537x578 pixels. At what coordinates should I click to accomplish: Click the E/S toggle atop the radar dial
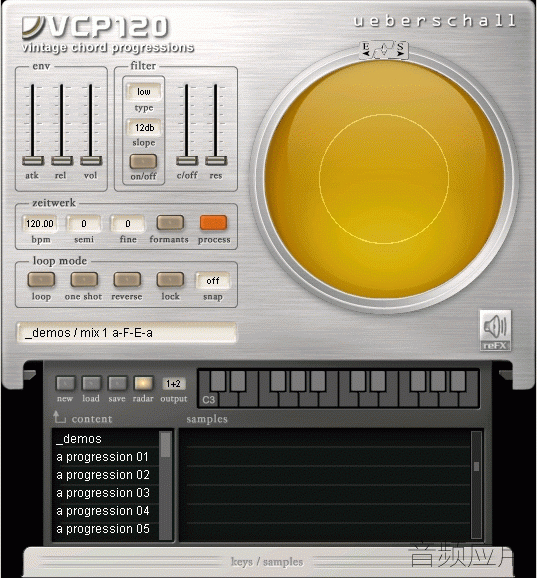point(384,50)
